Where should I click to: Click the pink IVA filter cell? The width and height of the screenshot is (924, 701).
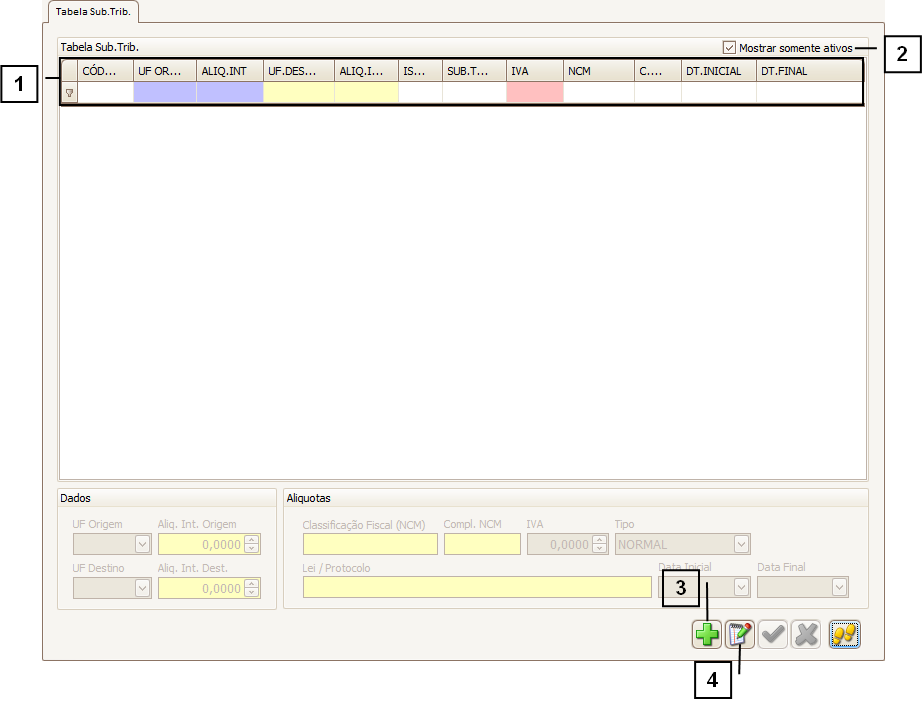coord(534,93)
